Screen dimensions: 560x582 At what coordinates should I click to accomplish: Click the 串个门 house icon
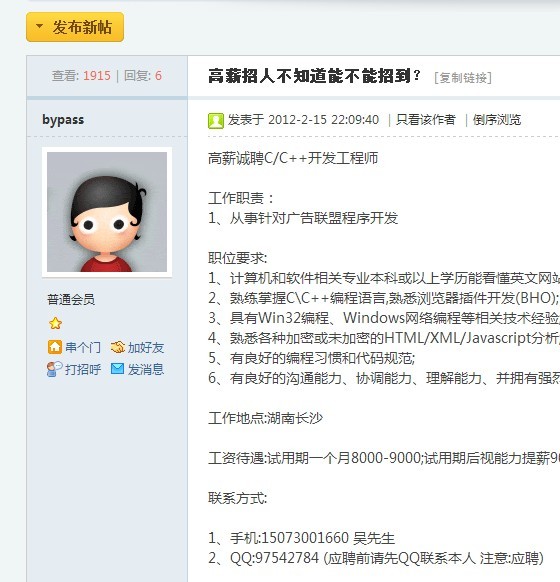coord(55,347)
